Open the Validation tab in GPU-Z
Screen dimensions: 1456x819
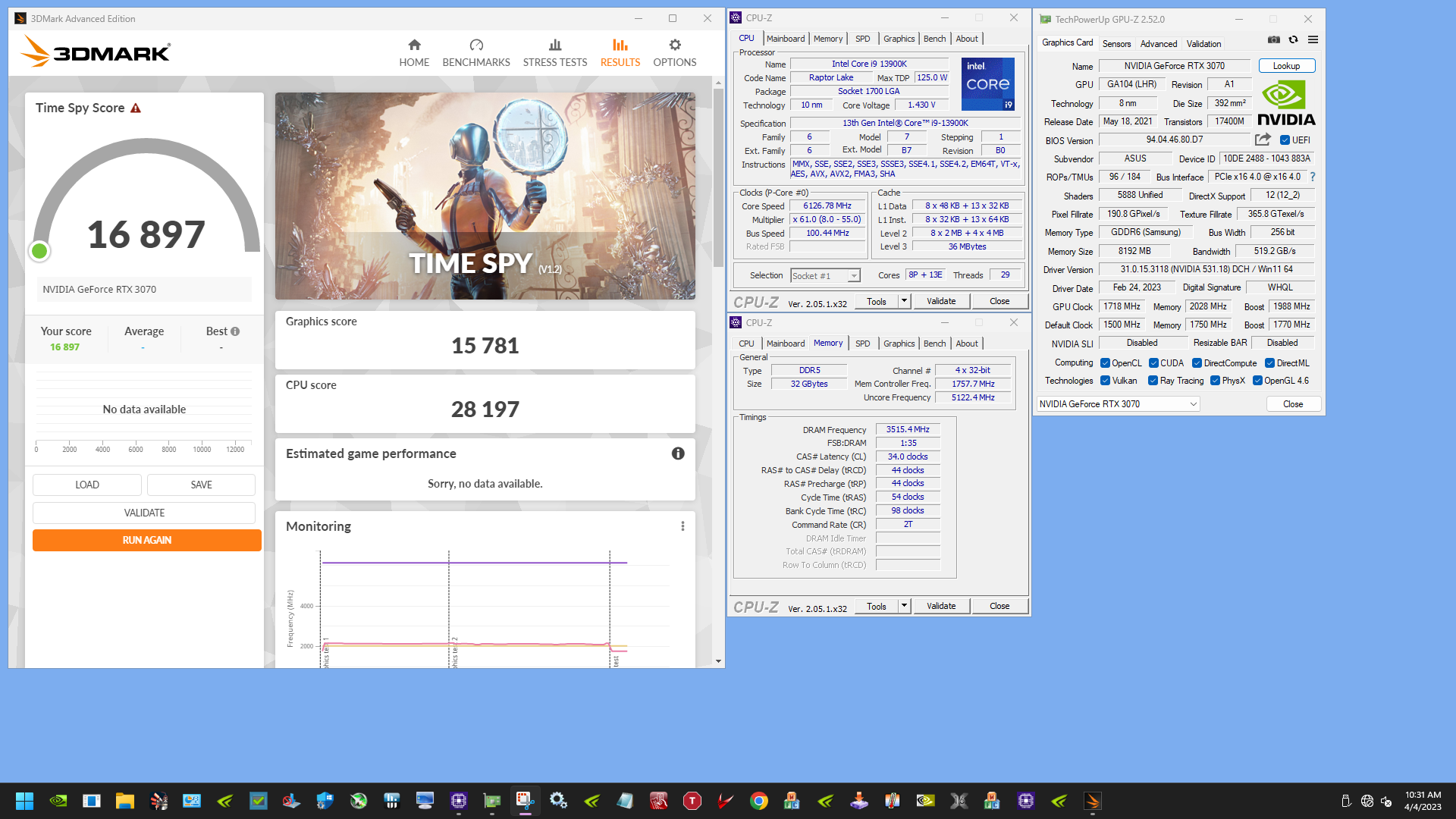pos(1203,44)
